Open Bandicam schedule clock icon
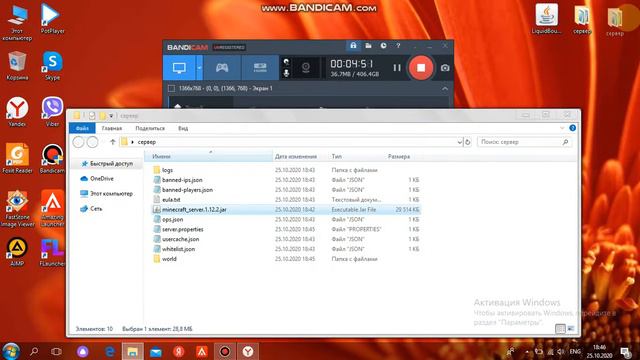 pos(383,46)
